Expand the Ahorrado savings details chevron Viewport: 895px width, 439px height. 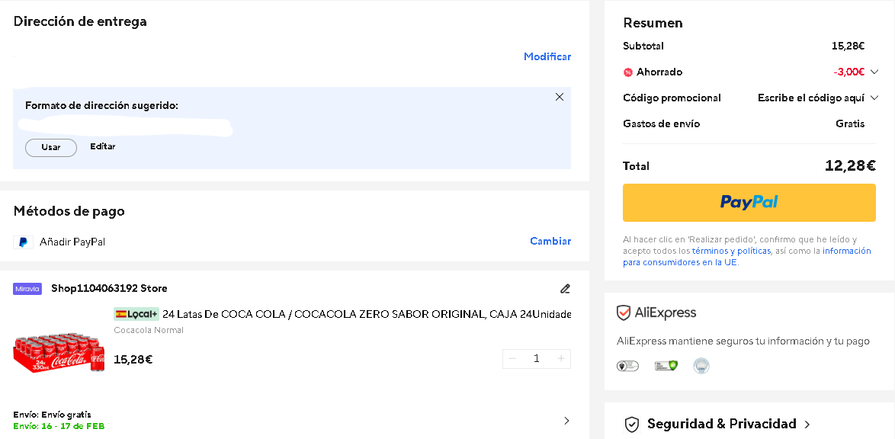tap(874, 73)
